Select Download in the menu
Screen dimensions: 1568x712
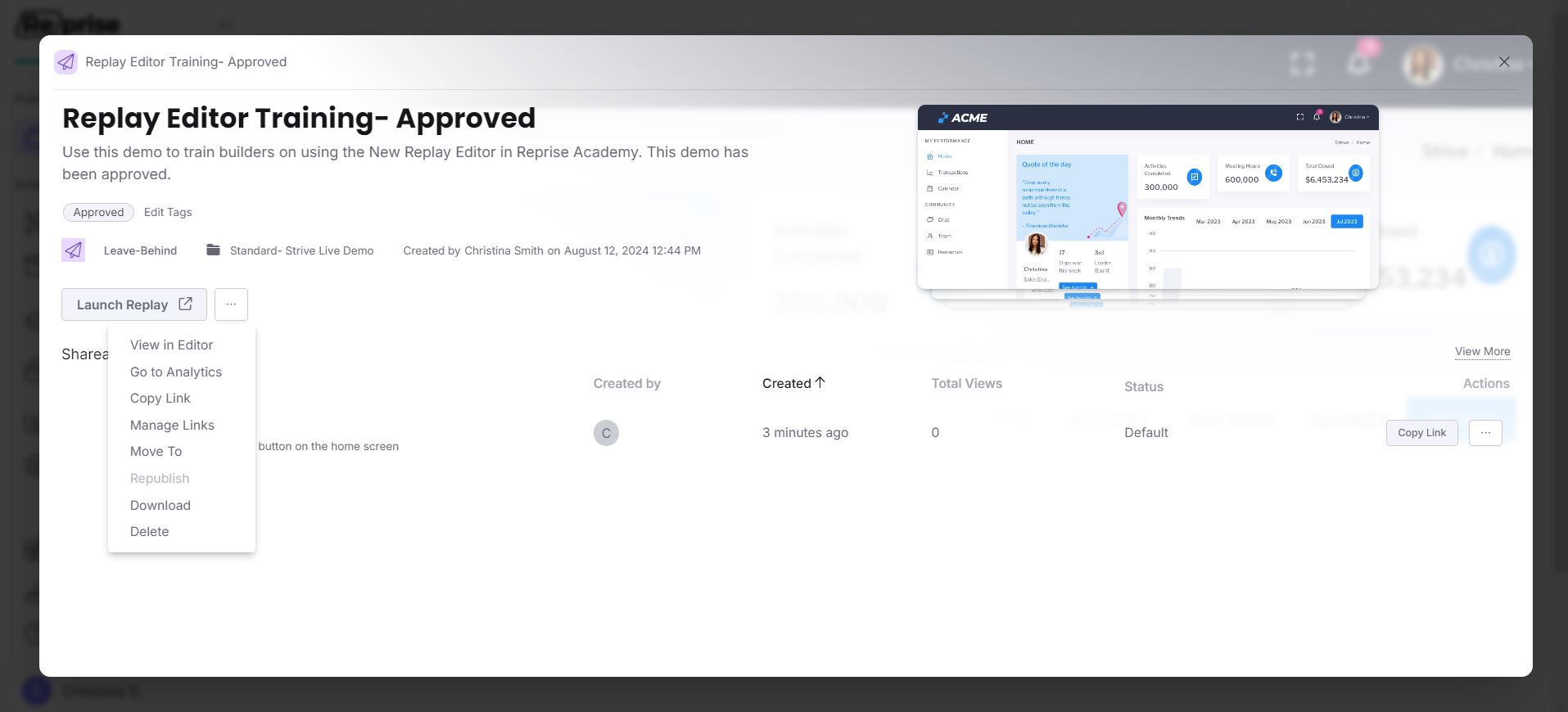click(160, 506)
